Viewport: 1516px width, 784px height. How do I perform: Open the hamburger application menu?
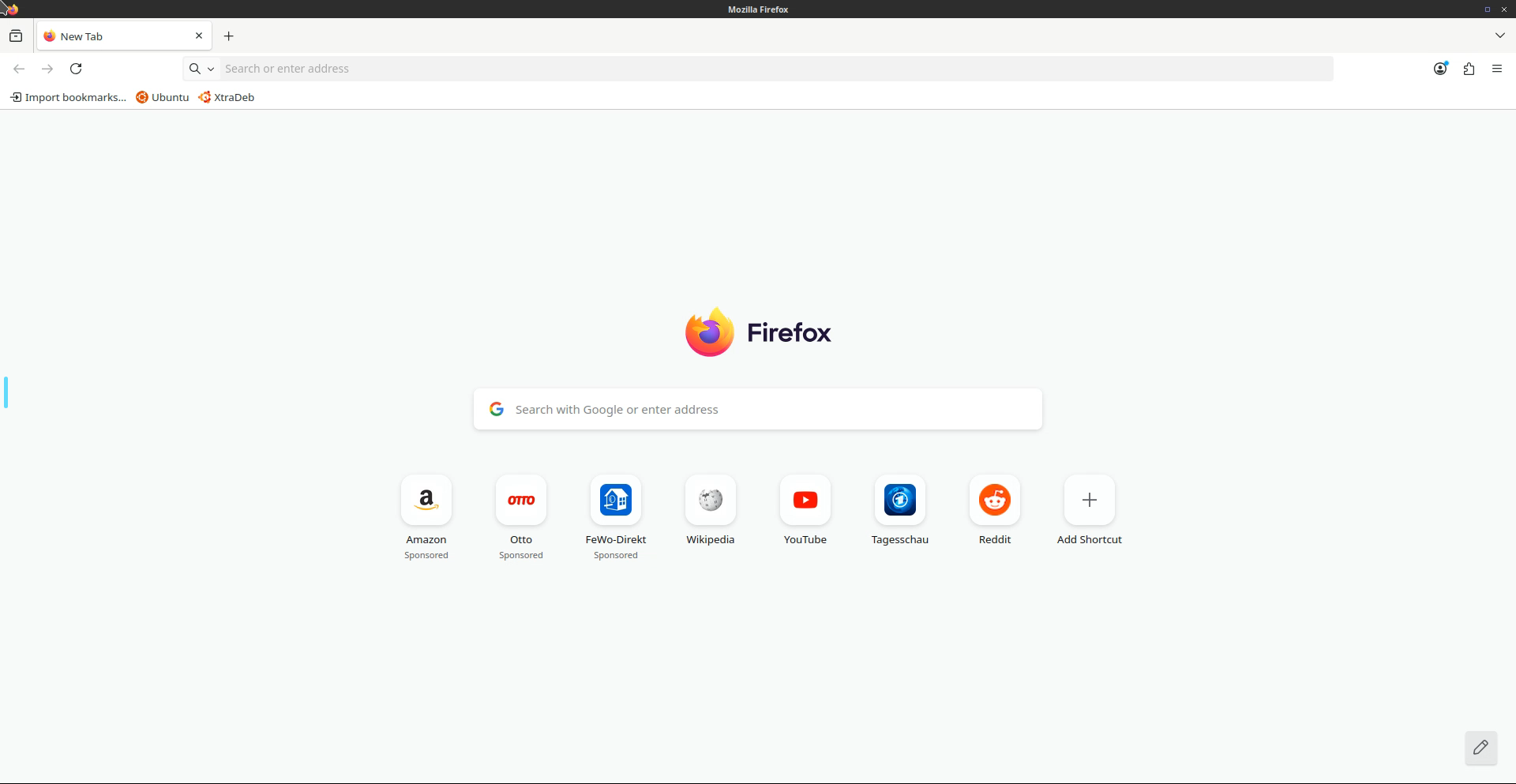(x=1497, y=69)
